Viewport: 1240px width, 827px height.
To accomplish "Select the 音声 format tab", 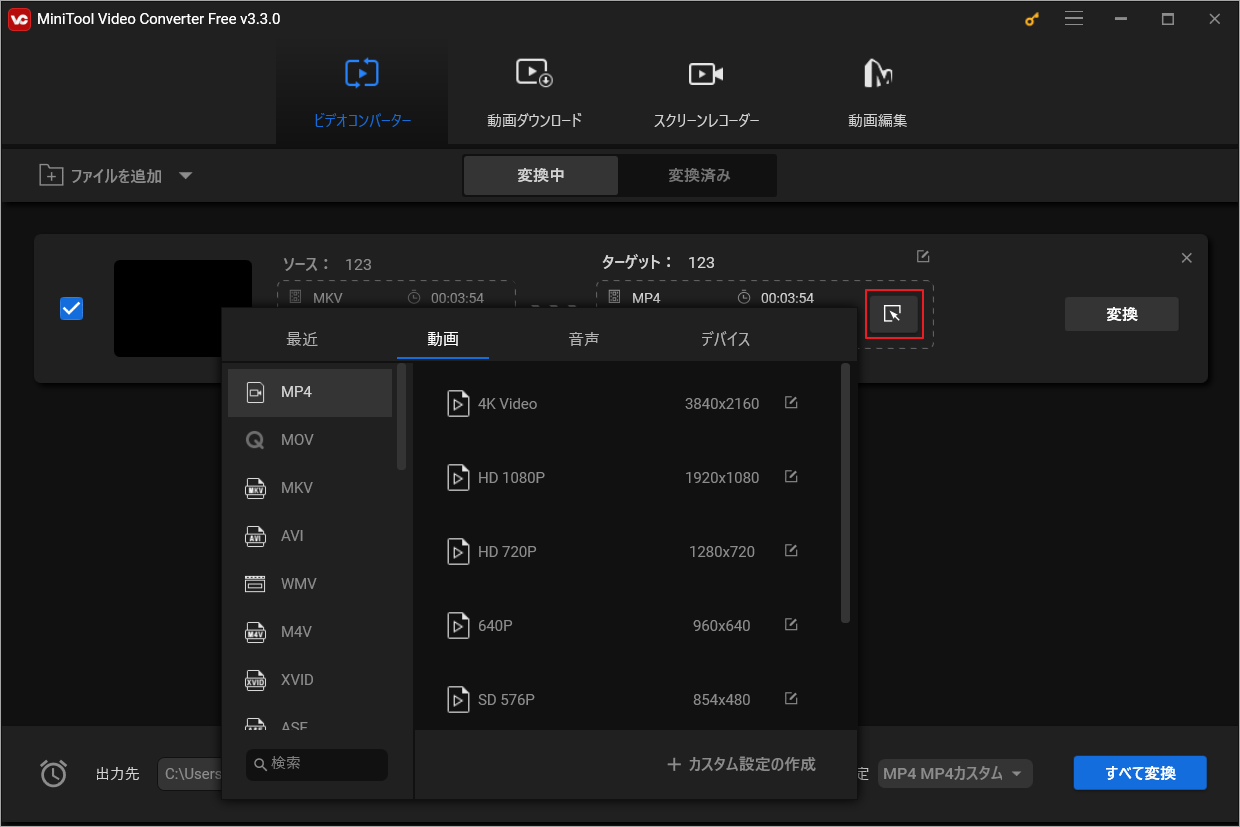I will coord(584,339).
